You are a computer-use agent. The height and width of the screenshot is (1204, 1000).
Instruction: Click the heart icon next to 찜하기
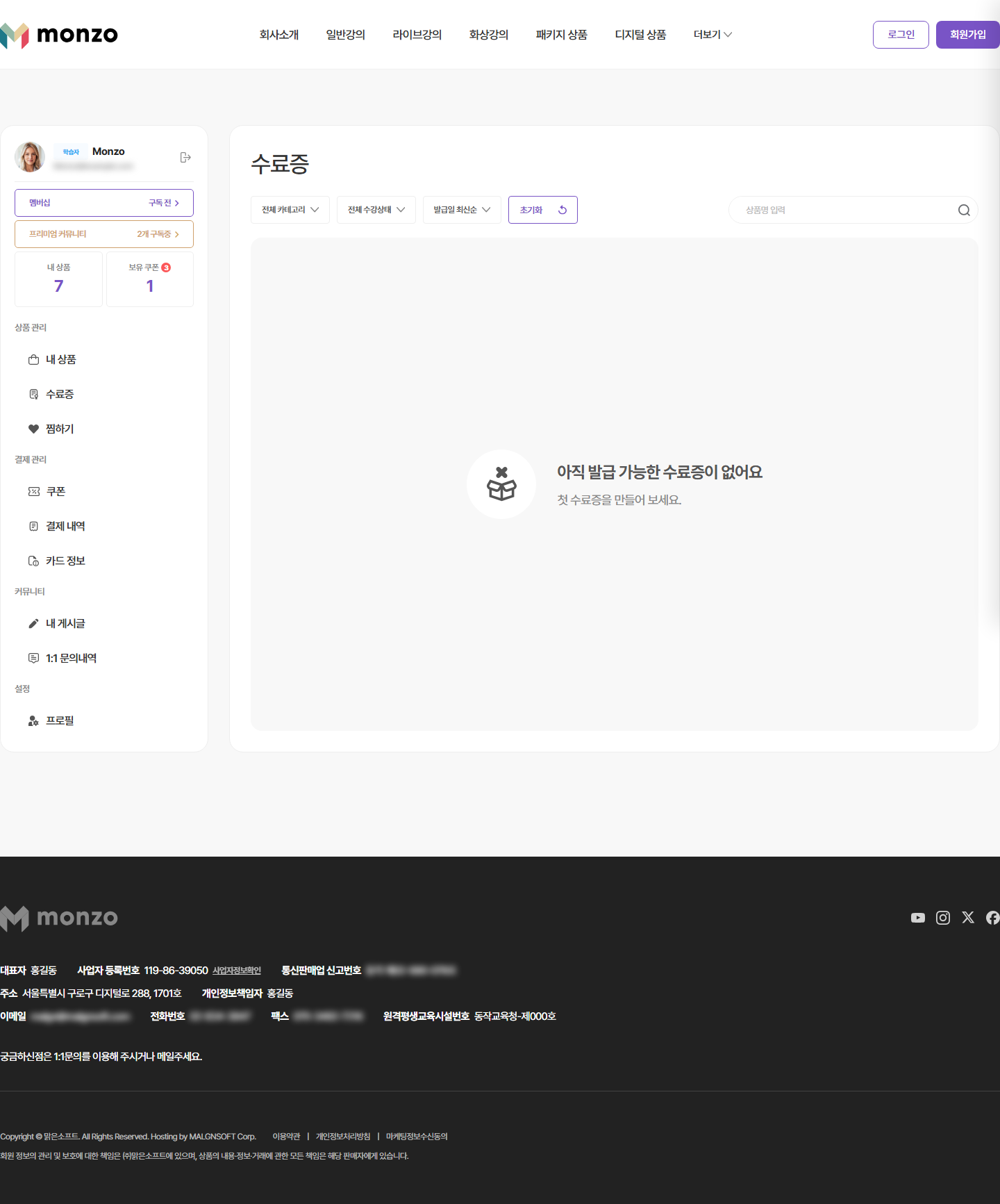point(33,429)
